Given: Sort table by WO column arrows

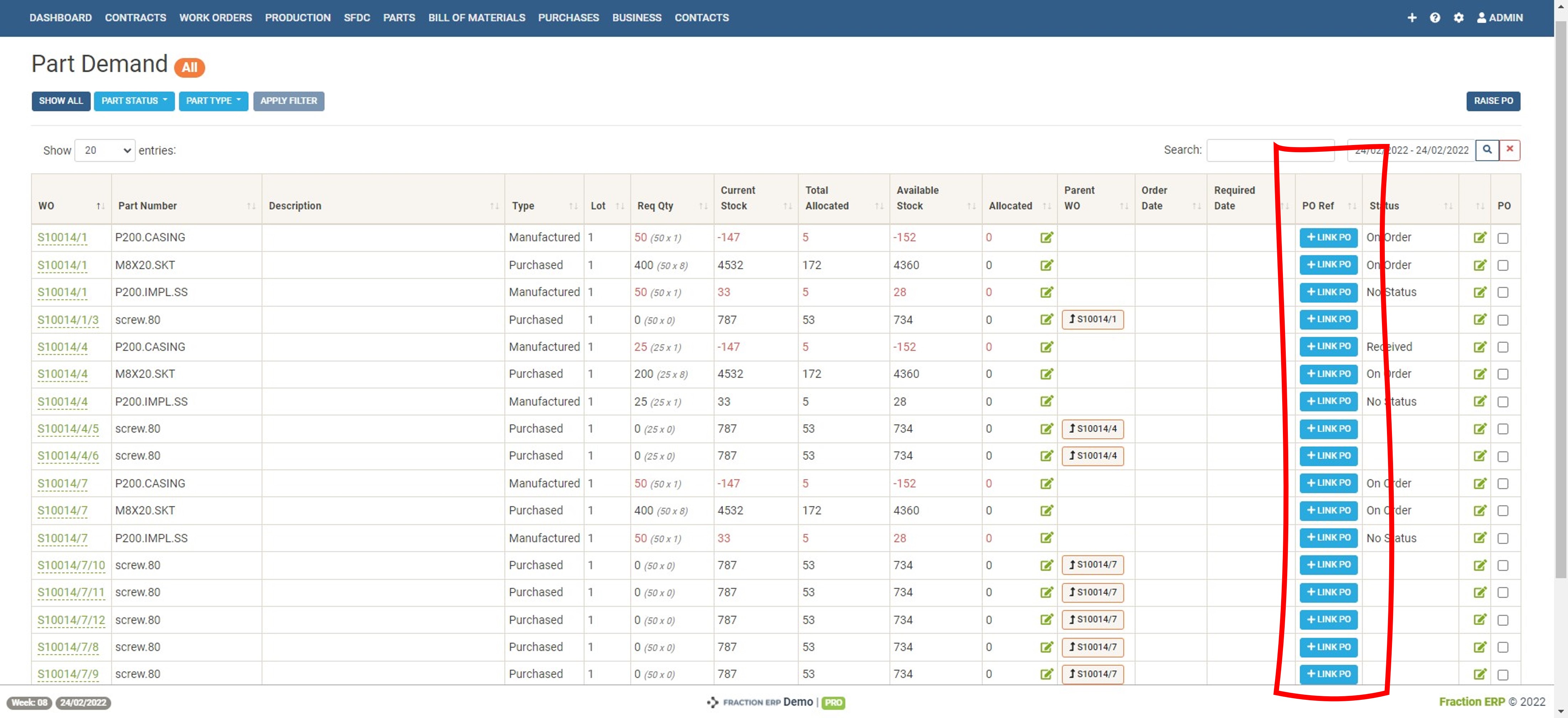Looking at the screenshot, I should [100, 206].
